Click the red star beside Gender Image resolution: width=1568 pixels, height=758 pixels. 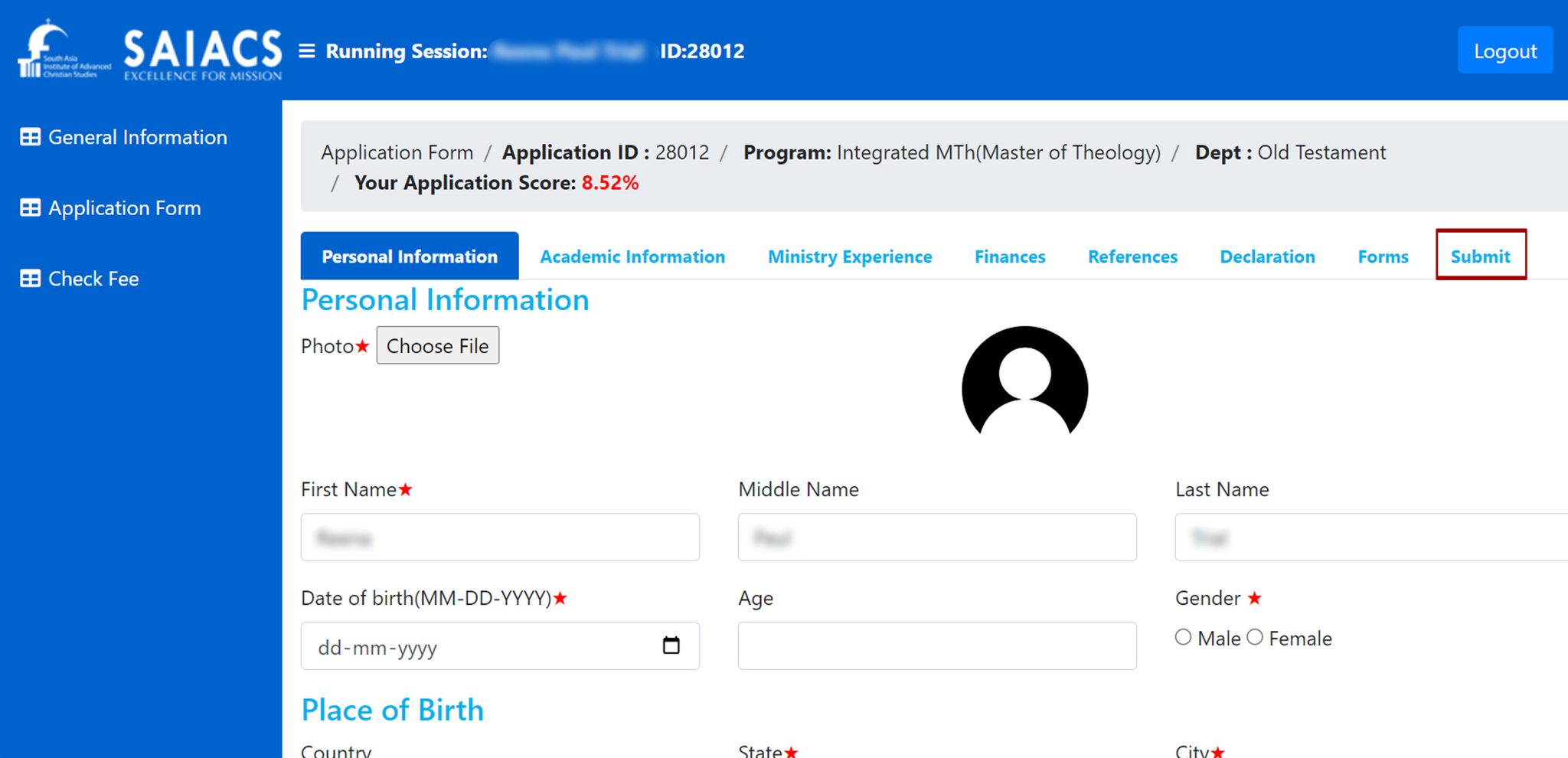(x=1255, y=599)
